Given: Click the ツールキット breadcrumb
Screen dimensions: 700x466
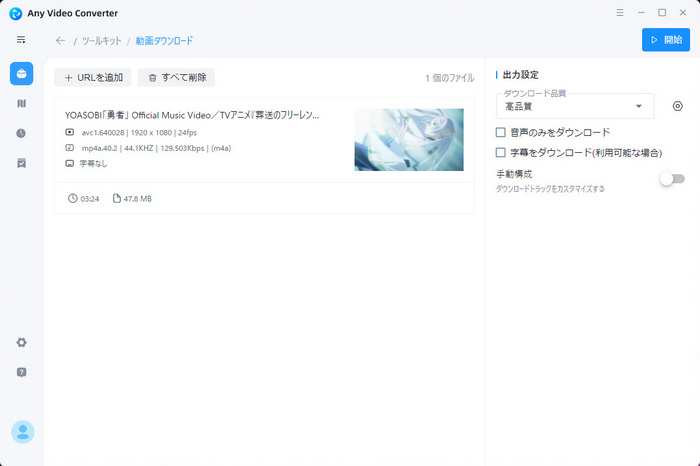Looking at the screenshot, I should [x=102, y=41].
